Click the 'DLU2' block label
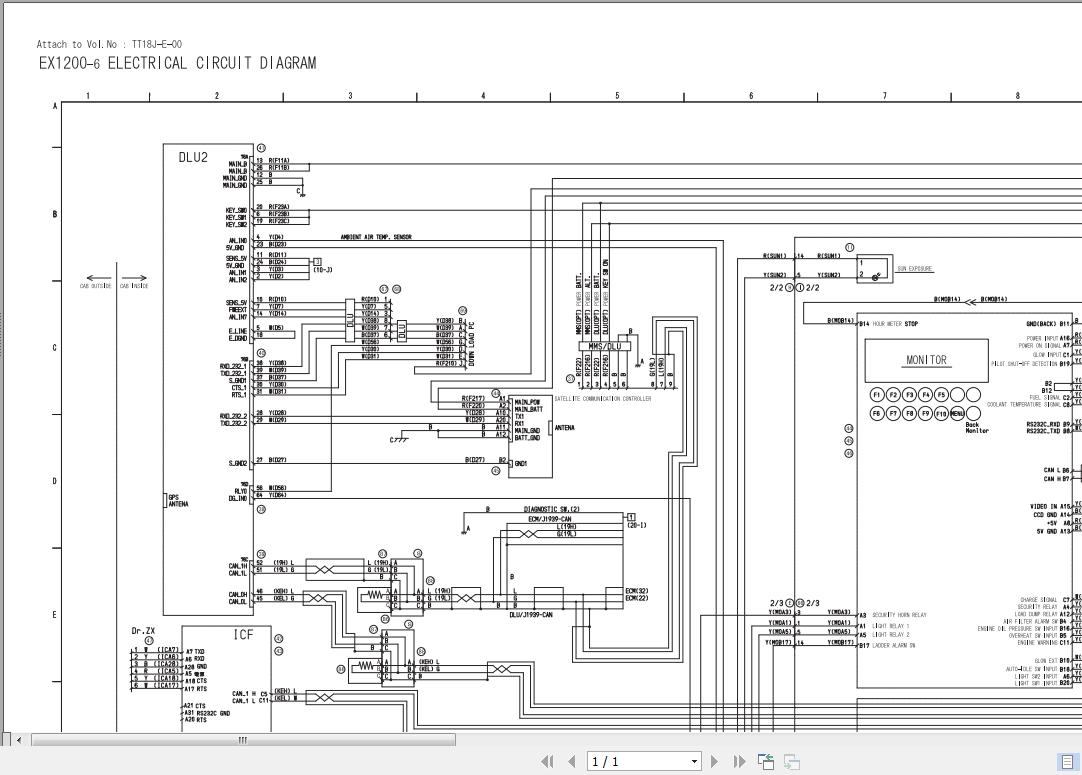 click(x=193, y=157)
